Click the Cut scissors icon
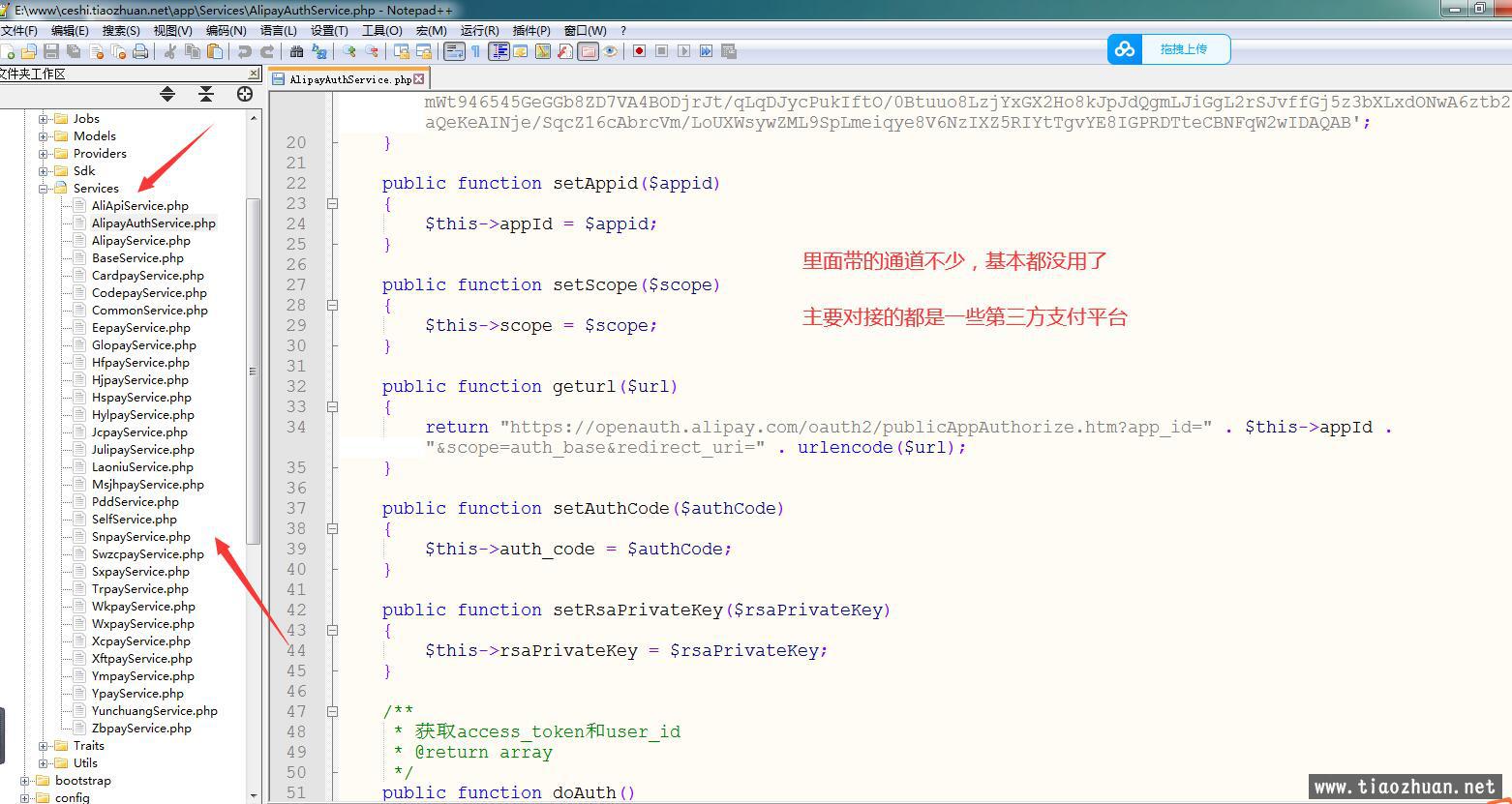 pyautogui.click(x=169, y=51)
